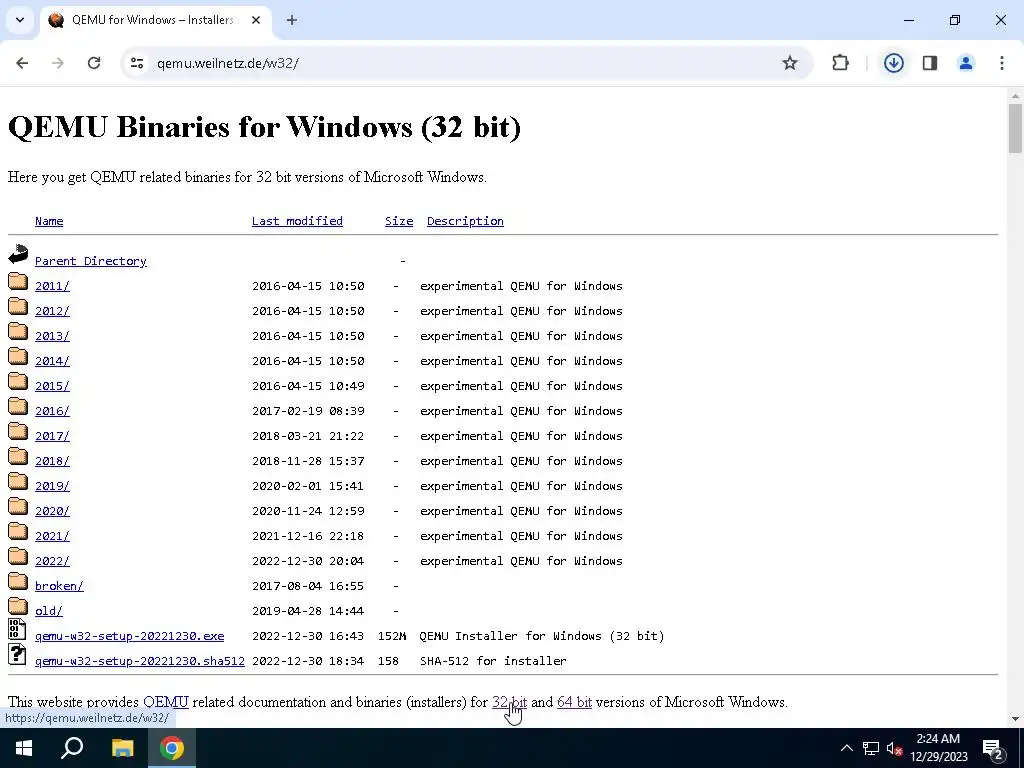Follow the 64 bit link in footer
The height and width of the screenshot is (768, 1024).
(x=575, y=702)
